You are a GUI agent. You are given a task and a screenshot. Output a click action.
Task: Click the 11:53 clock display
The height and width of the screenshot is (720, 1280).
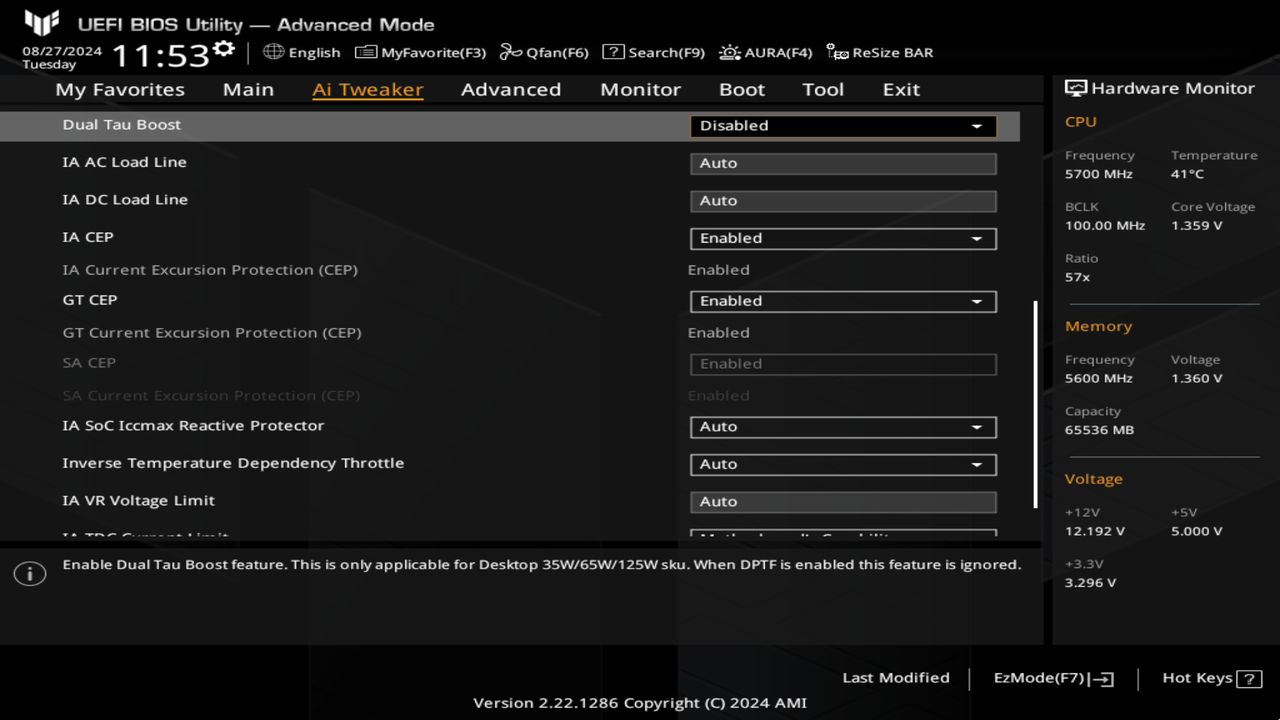160,54
